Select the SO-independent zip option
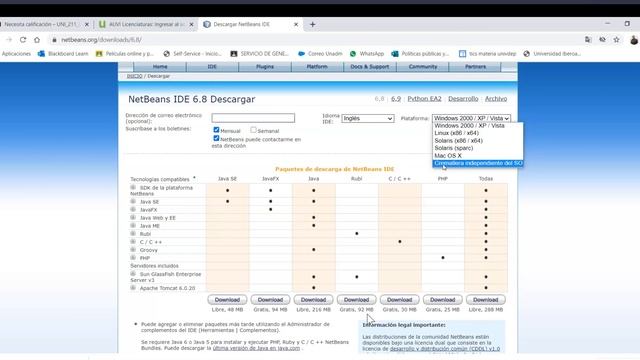Image resolution: width=640 pixels, height=360 pixels. 478,163
